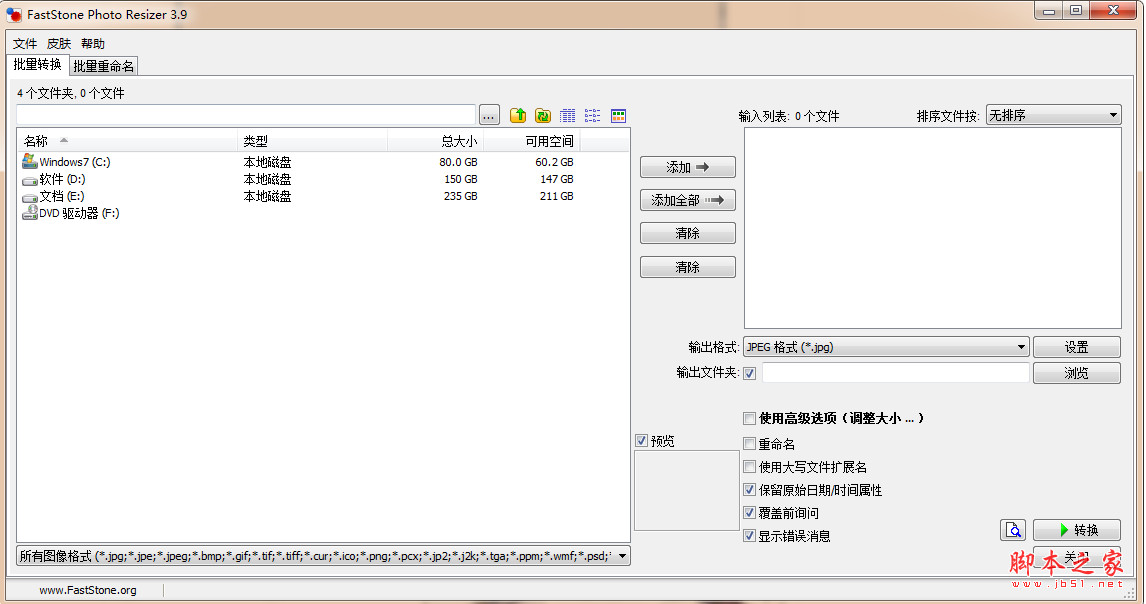Open 帮助 menu
Viewport: 1146px width, 604px height.
[x=93, y=44]
